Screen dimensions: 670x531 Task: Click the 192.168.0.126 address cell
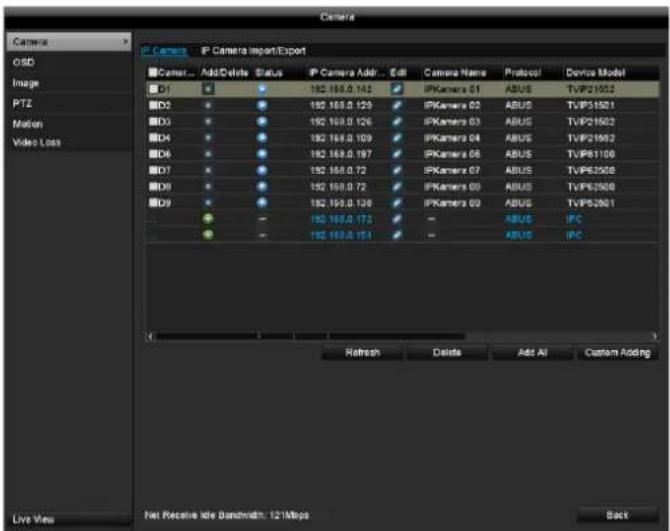[341, 121]
